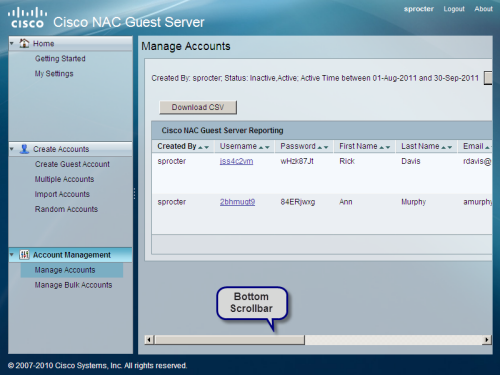Click sprocter cell in Ann Murphy row
Viewport: 500px width, 375px height.
(x=172, y=202)
